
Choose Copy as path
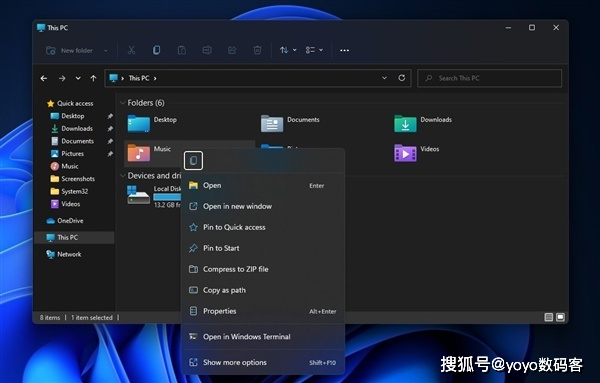[x=263, y=290]
